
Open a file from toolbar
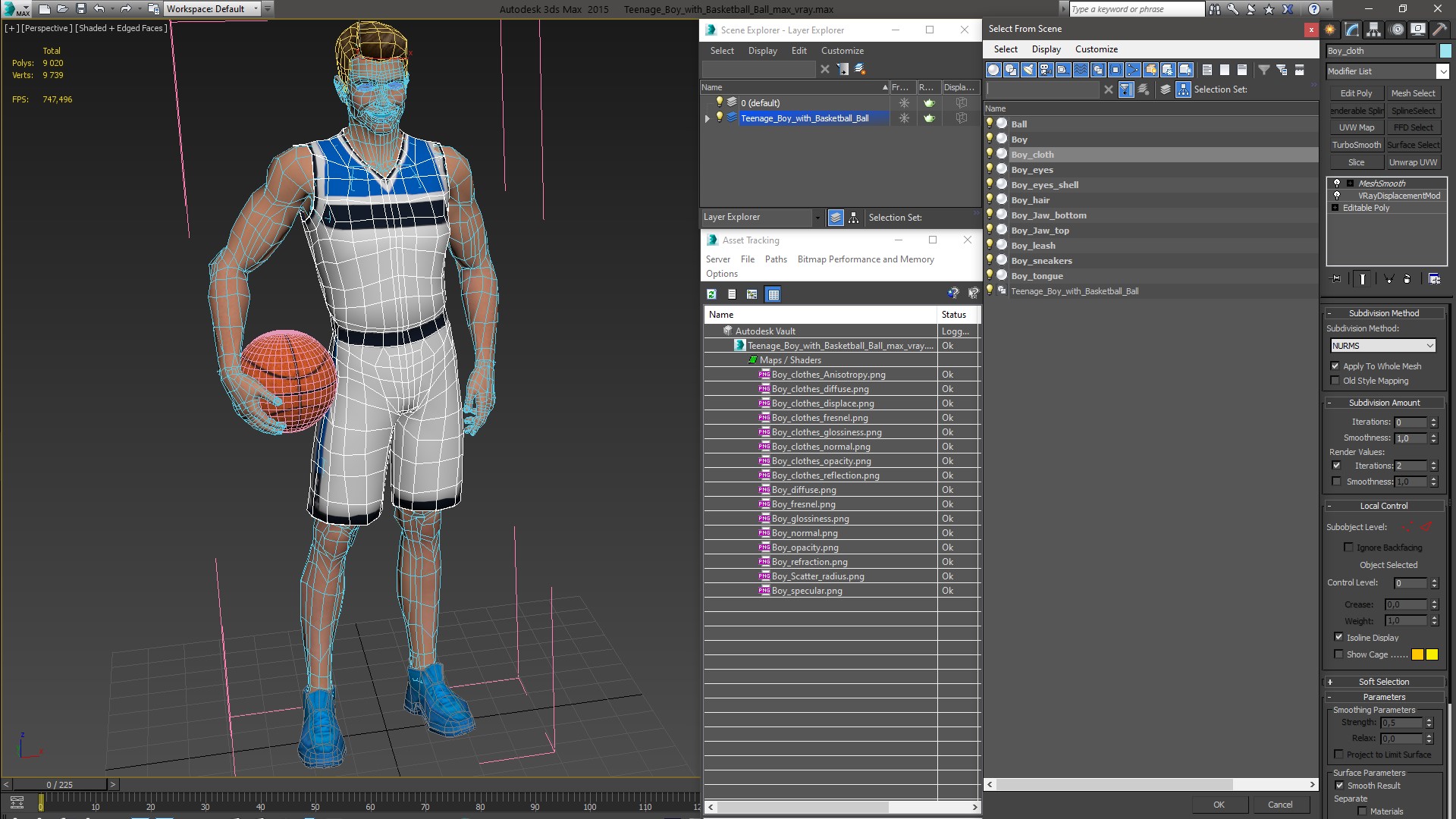[x=62, y=9]
